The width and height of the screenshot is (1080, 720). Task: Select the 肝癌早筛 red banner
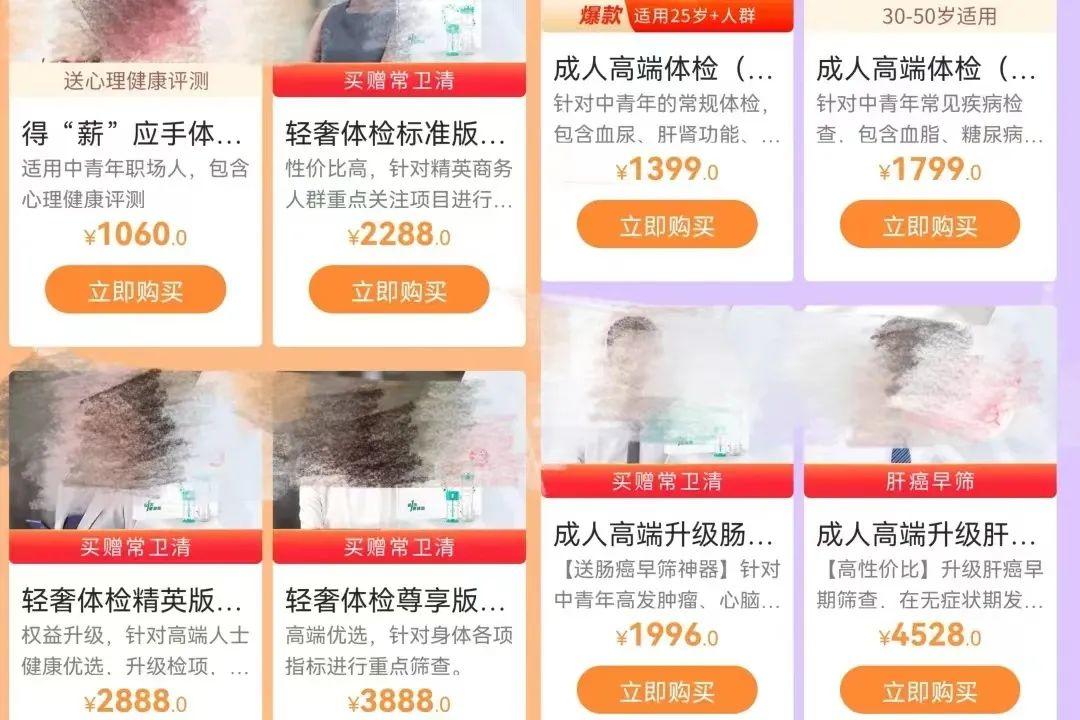click(930, 481)
